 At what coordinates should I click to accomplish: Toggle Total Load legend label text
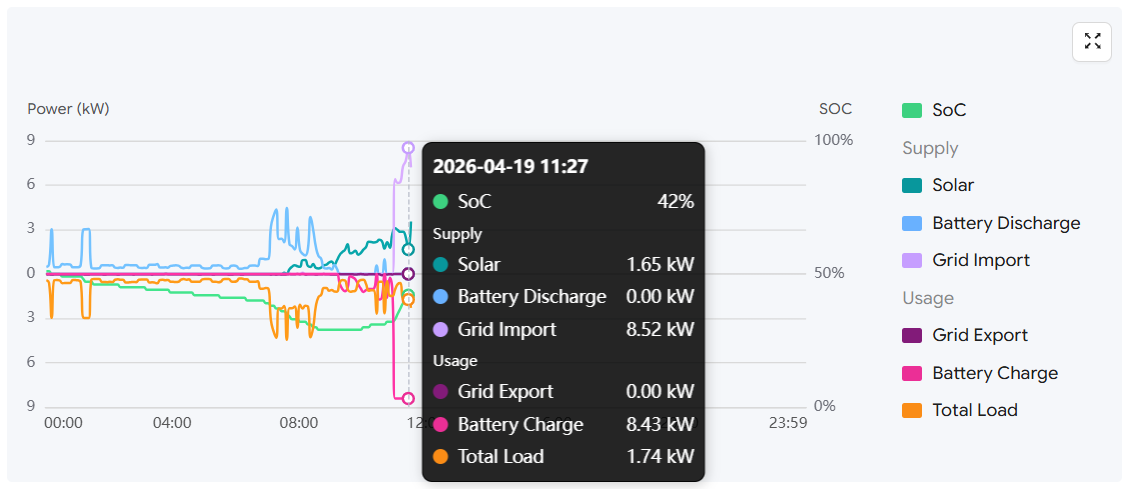pos(975,410)
